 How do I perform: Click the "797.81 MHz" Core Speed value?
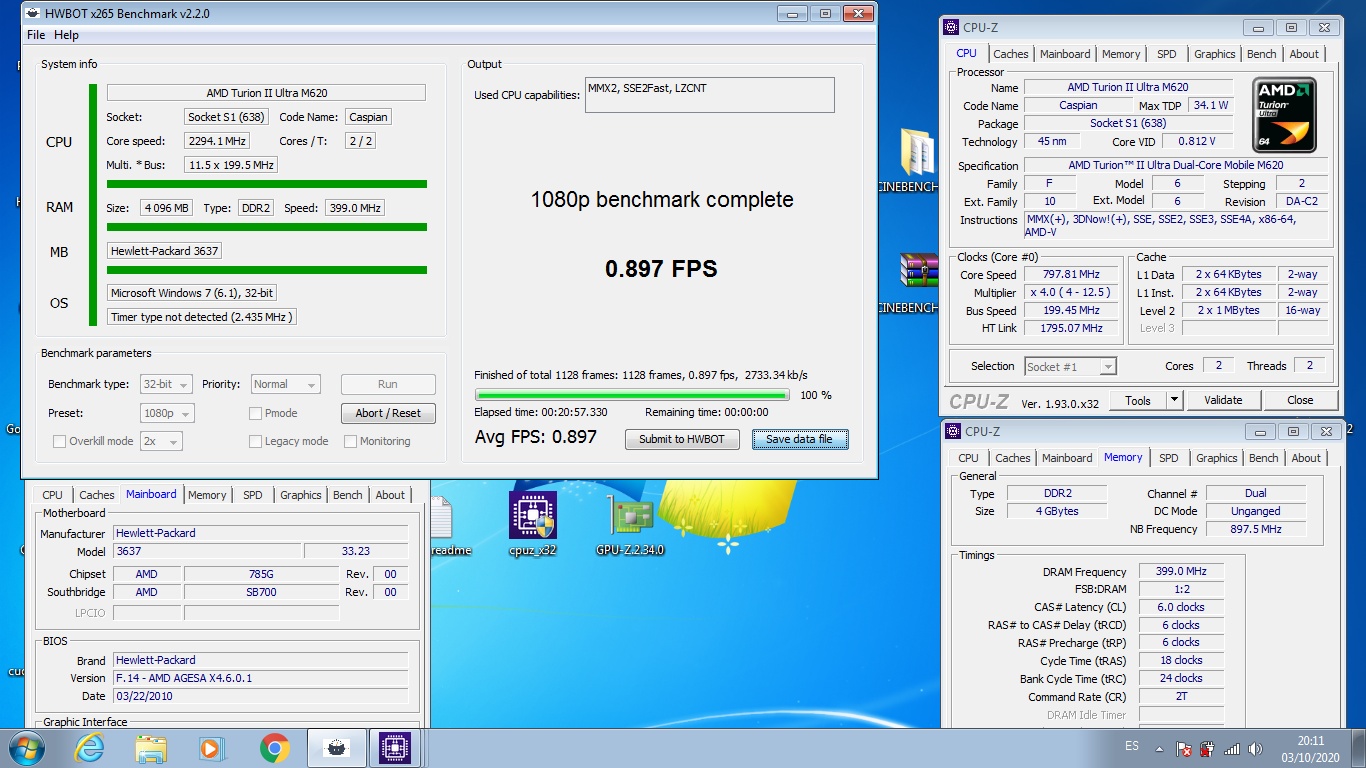[x=1072, y=274]
